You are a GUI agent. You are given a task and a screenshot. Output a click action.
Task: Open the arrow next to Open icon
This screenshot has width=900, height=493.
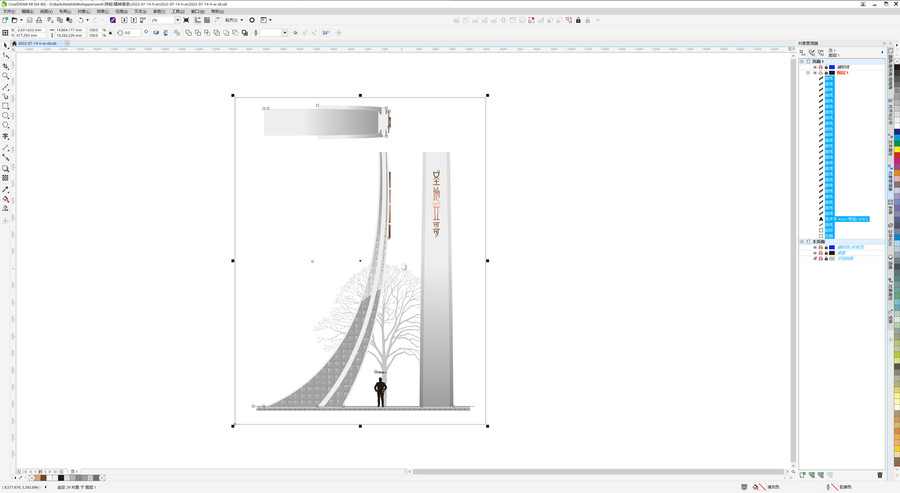coord(21,20)
